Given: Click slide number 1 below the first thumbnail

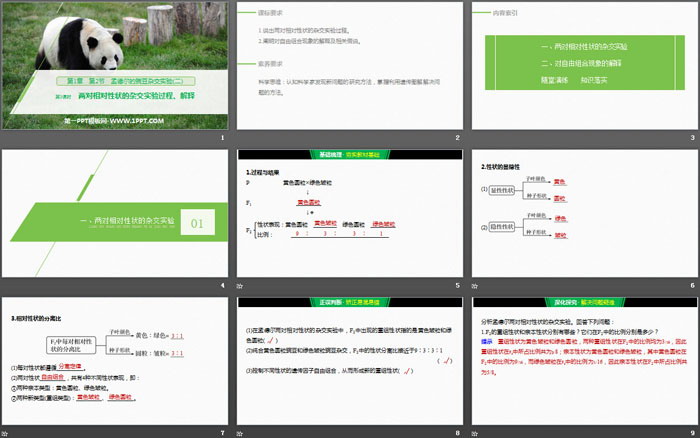Looking at the screenshot, I should [x=222, y=138].
